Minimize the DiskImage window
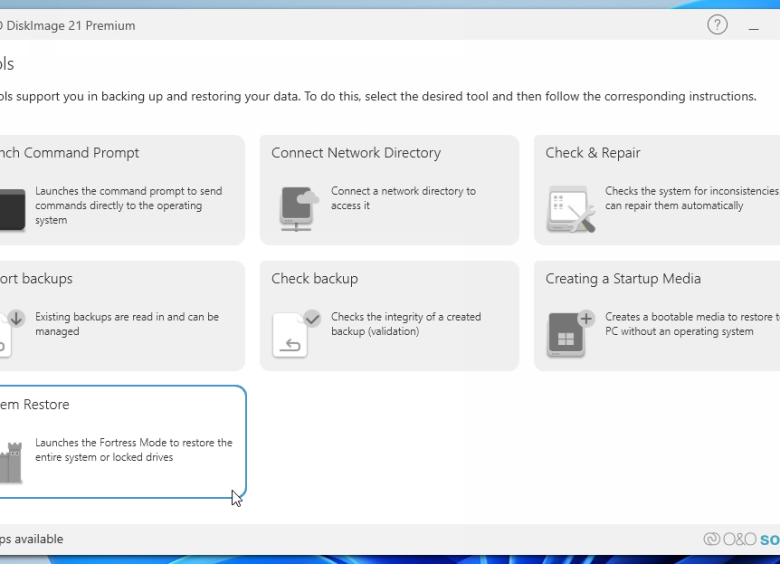This screenshot has width=780, height=564. (x=754, y=27)
